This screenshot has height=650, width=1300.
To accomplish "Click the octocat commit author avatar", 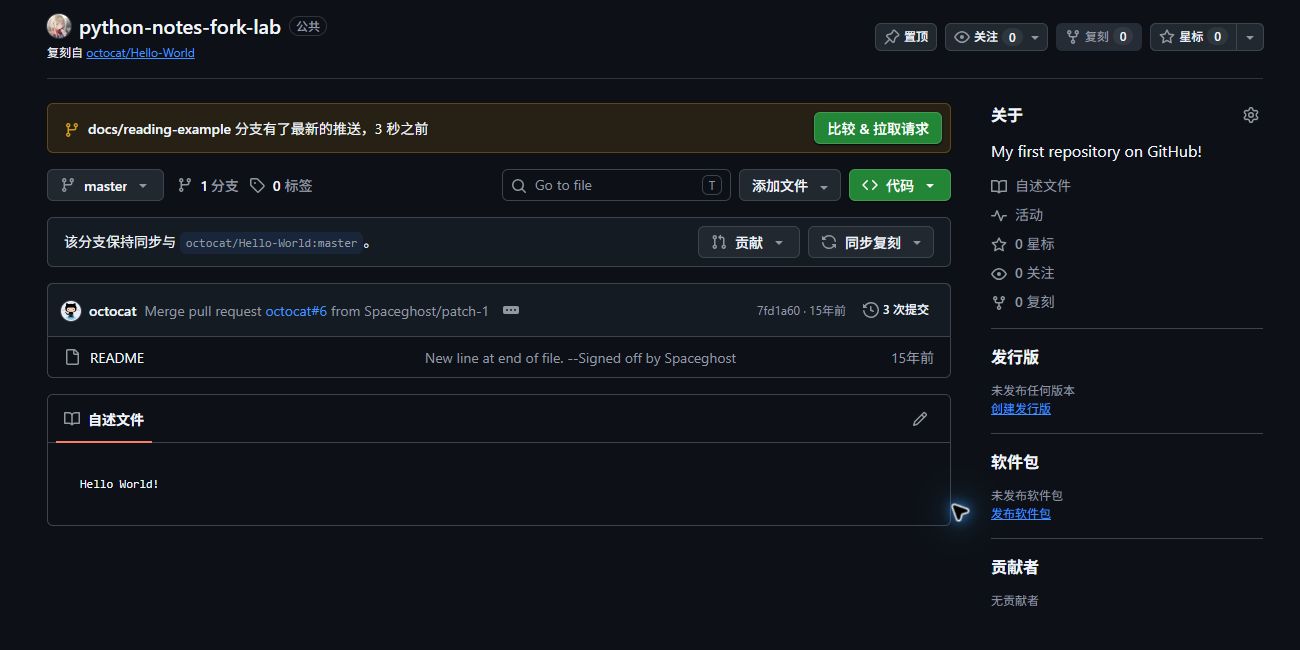I will 71,310.
